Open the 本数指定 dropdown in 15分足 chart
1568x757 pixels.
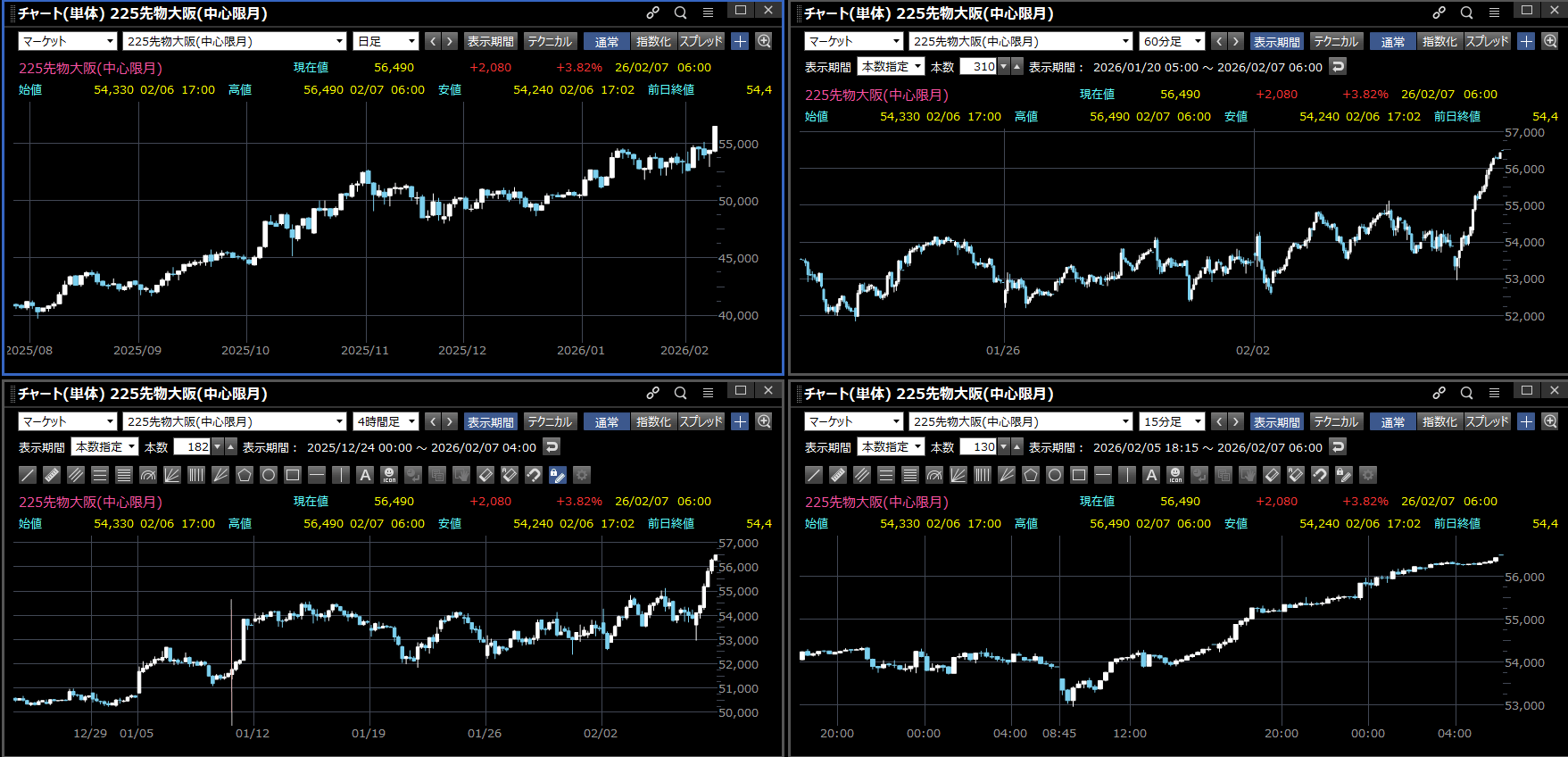pos(891,447)
